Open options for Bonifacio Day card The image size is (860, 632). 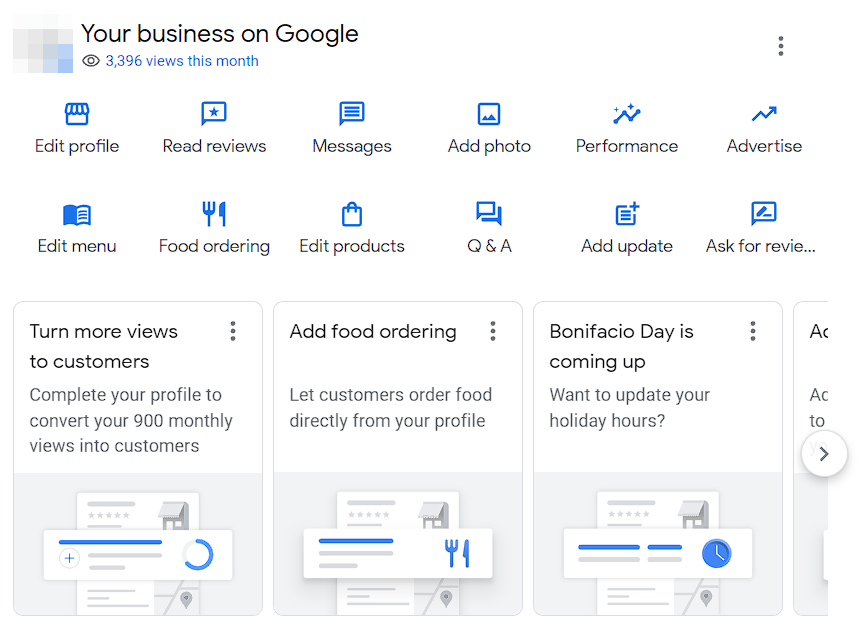click(x=753, y=331)
